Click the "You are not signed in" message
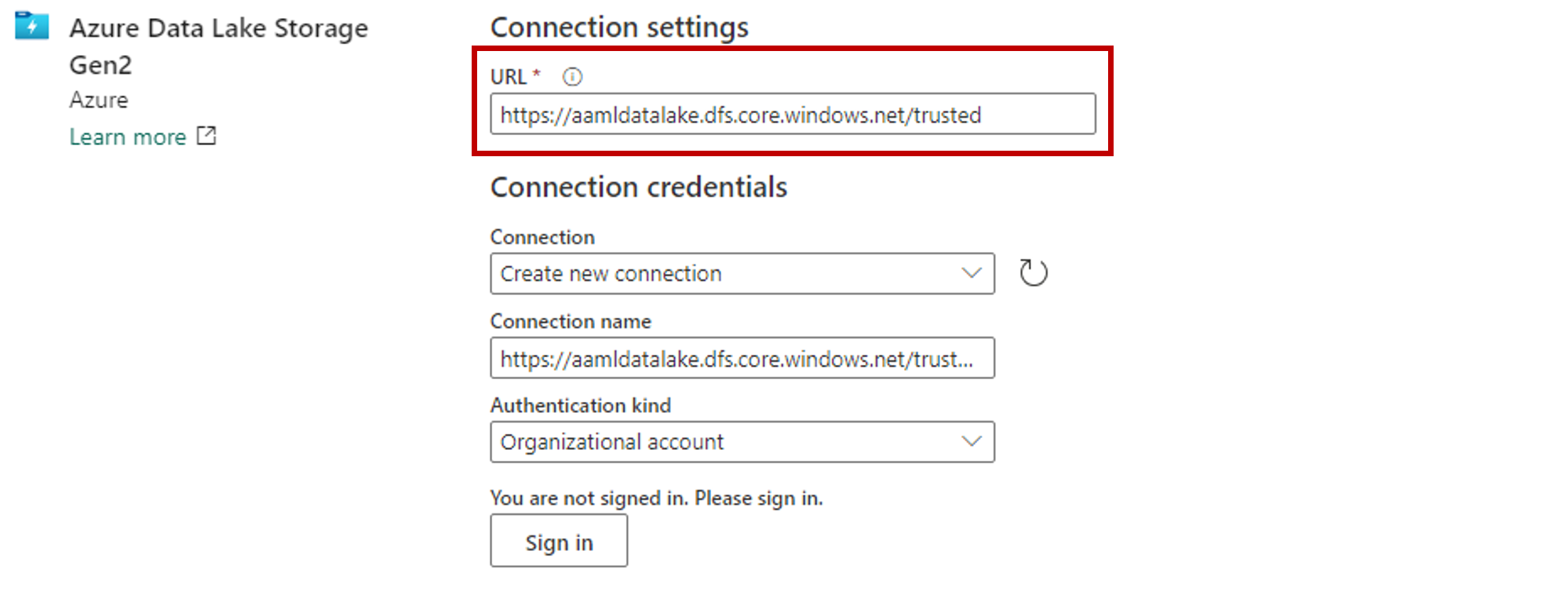This screenshot has width=1568, height=606. [x=656, y=498]
